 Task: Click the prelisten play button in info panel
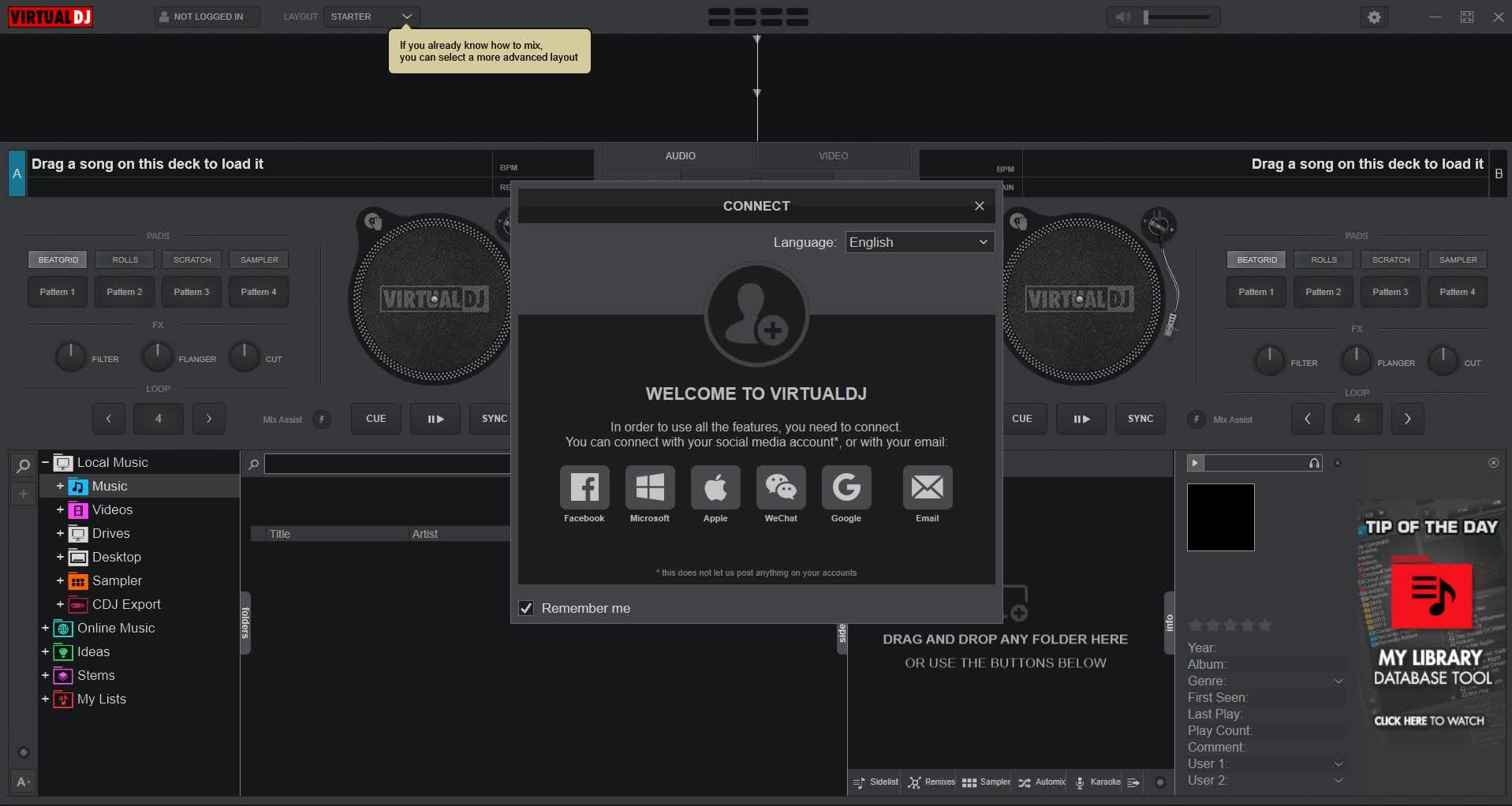1195,463
